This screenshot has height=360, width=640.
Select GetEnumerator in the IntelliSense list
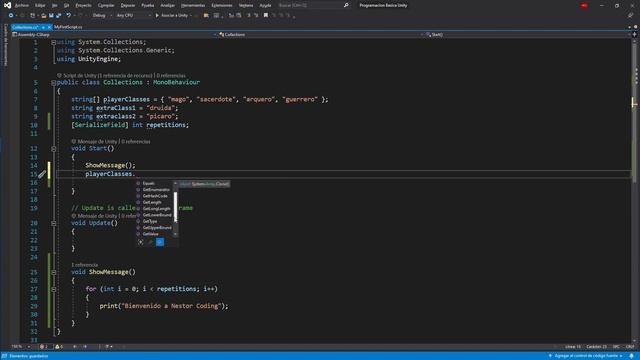pyautogui.click(x=155, y=190)
